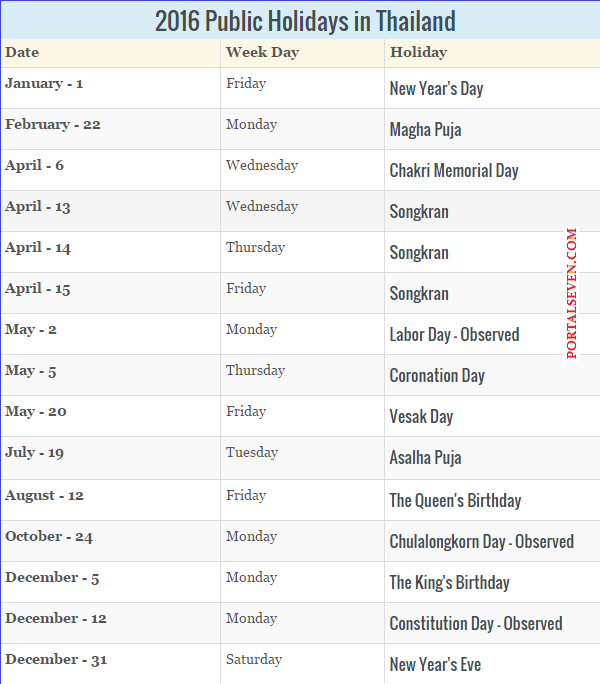Select the Week Day column header

tap(262, 52)
